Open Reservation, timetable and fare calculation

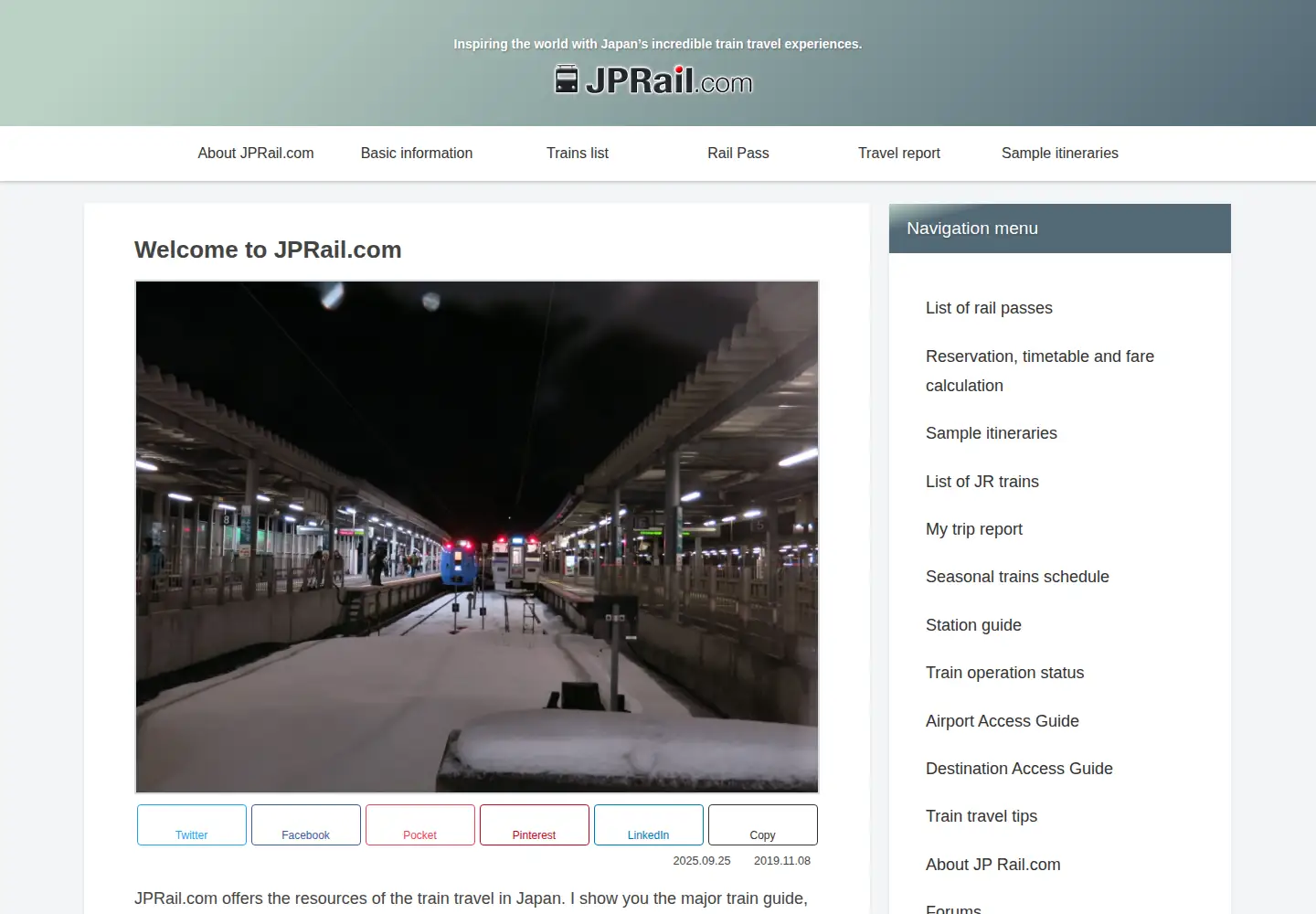pos(1040,371)
